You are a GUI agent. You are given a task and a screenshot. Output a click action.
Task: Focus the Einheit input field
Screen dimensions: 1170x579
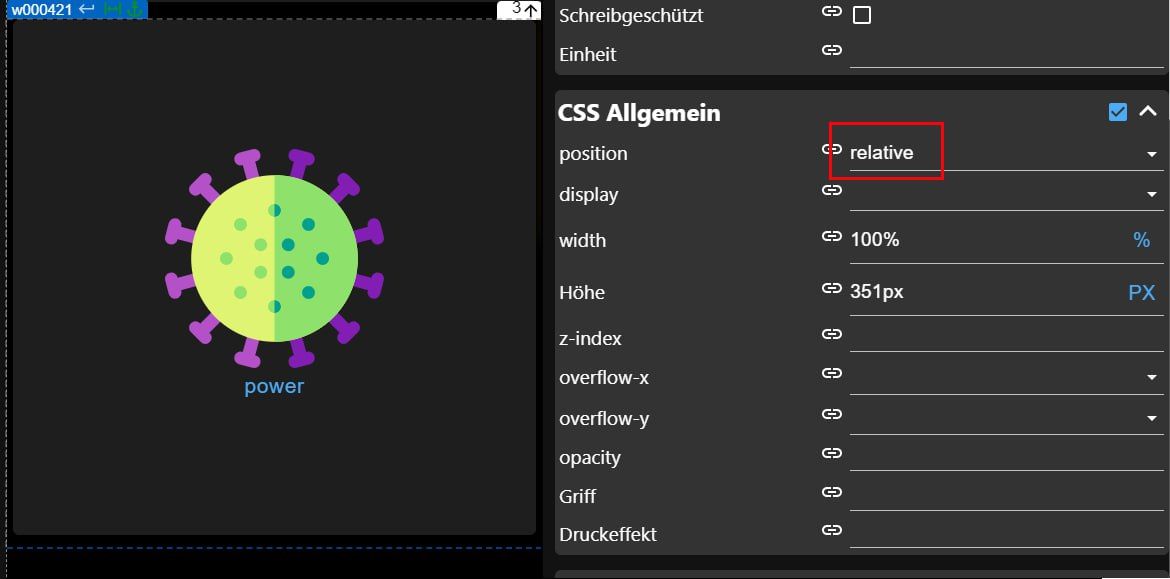click(x=1007, y=52)
